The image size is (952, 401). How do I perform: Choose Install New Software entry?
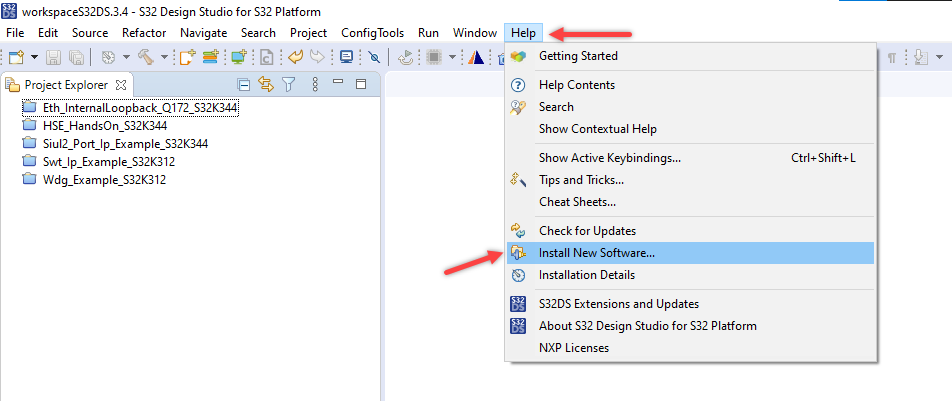690,253
